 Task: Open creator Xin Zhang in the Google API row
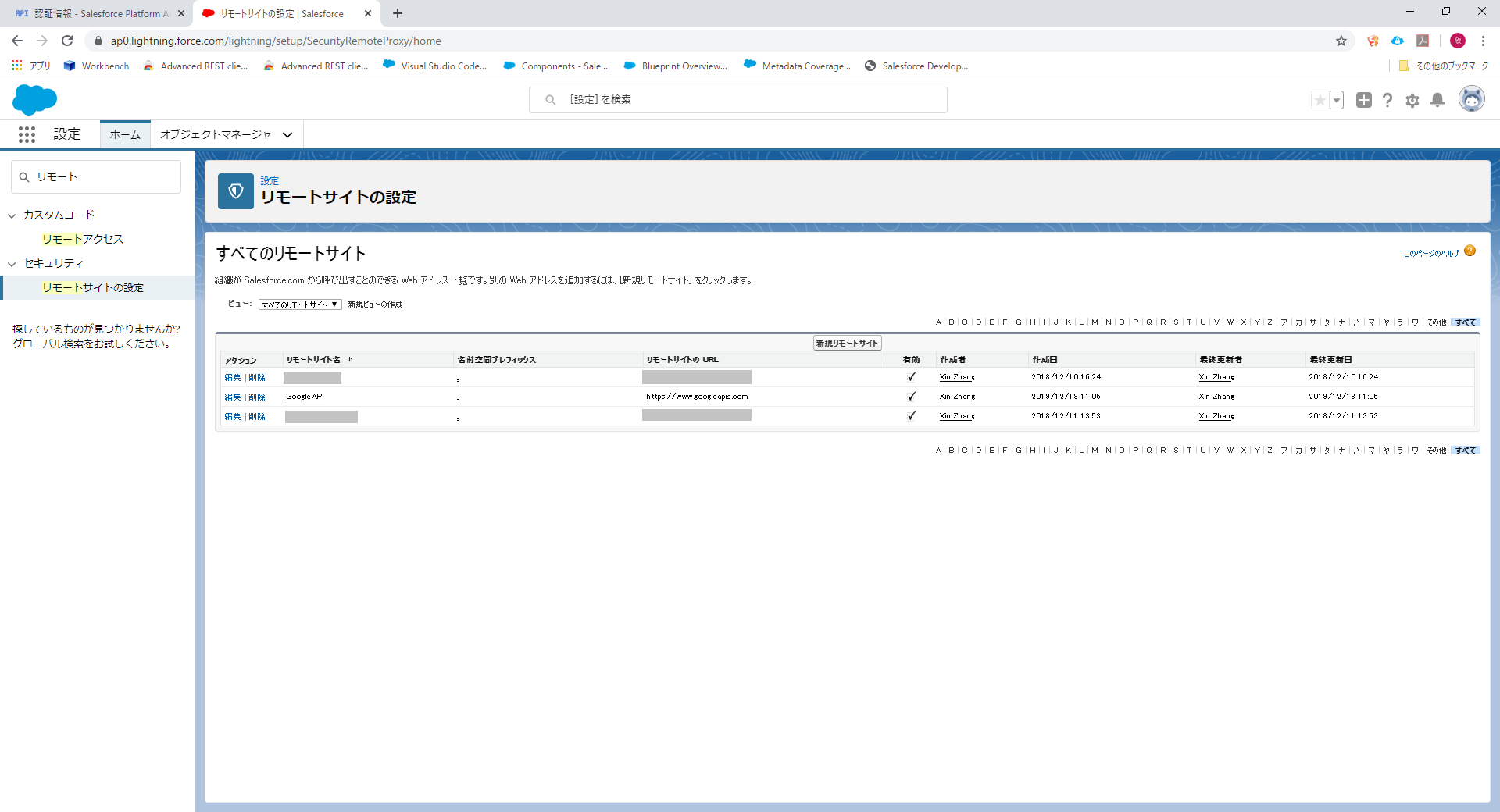tap(957, 397)
